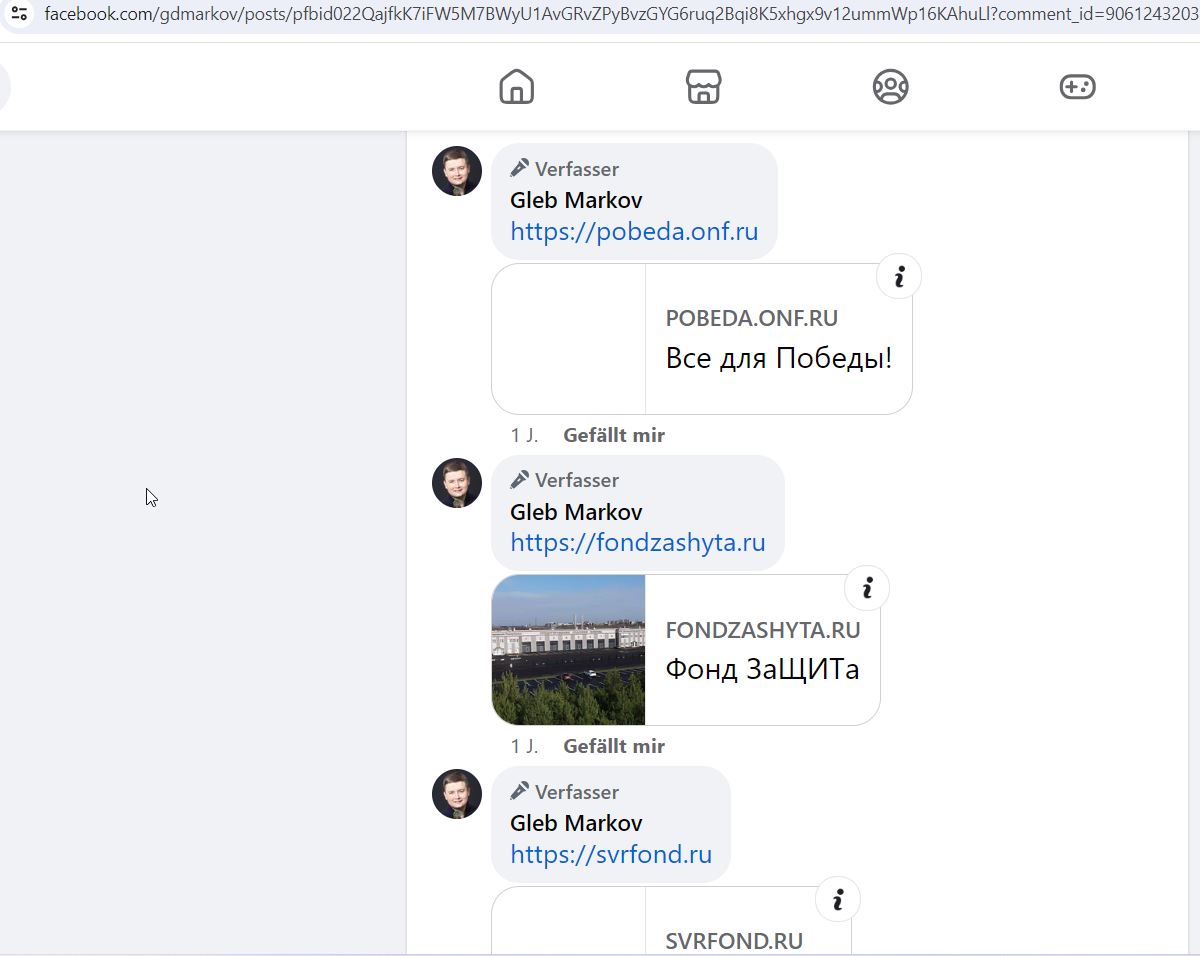Click the info icon on FONDZASHYTA.RU card
Screen dimensions: 1200x956
tap(867, 587)
